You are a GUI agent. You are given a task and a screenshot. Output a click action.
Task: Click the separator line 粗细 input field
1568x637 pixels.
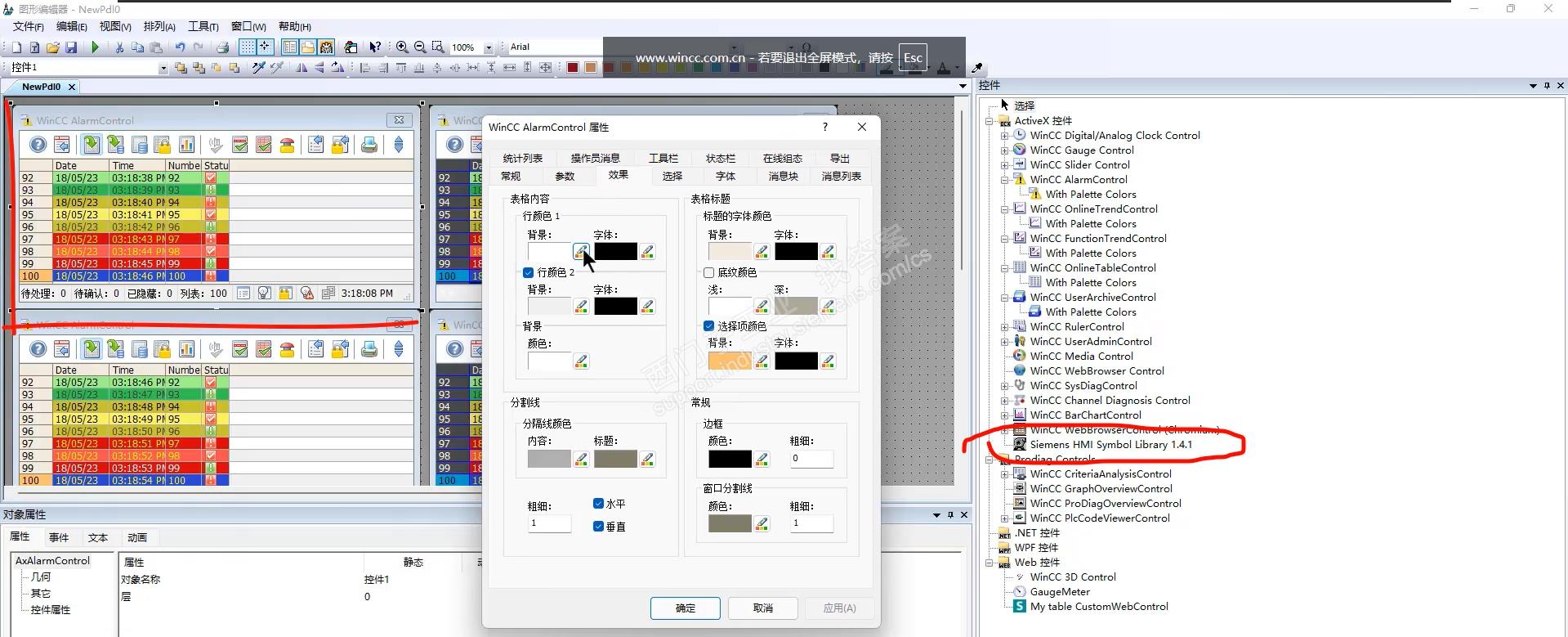tap(549, 523)
